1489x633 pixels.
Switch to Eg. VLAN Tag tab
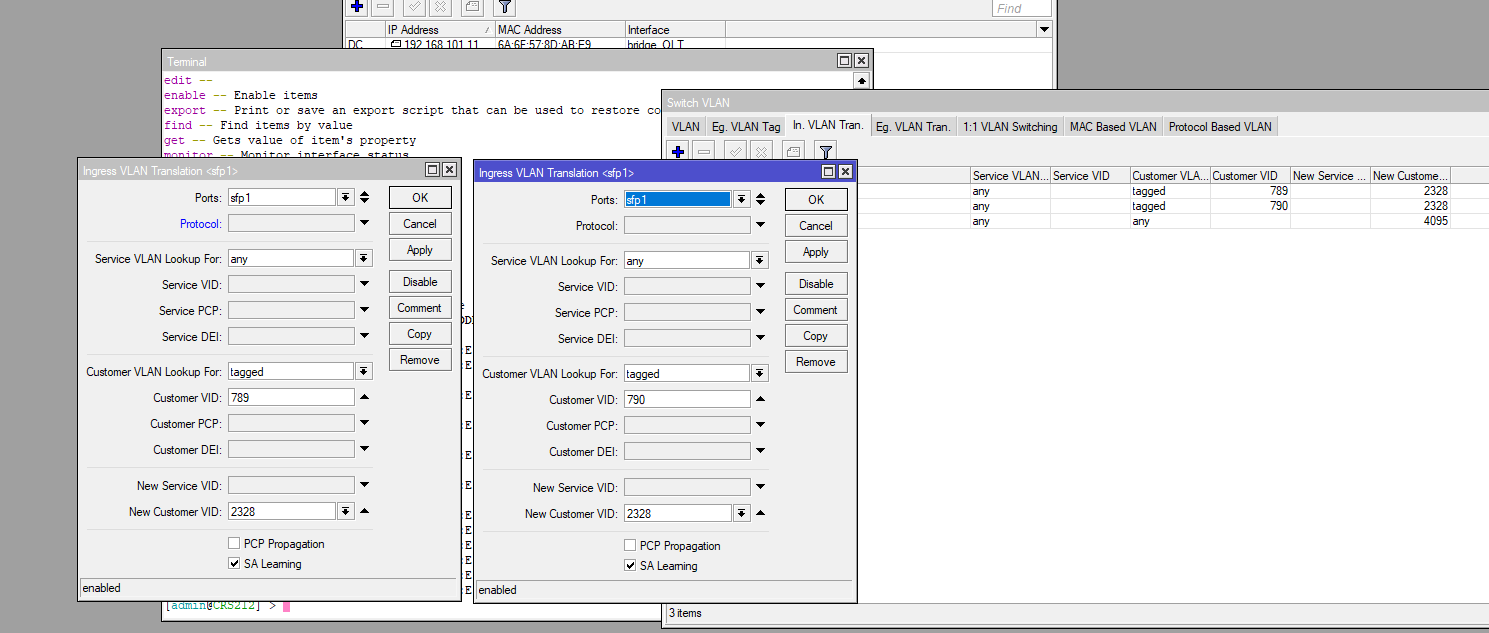745,127
